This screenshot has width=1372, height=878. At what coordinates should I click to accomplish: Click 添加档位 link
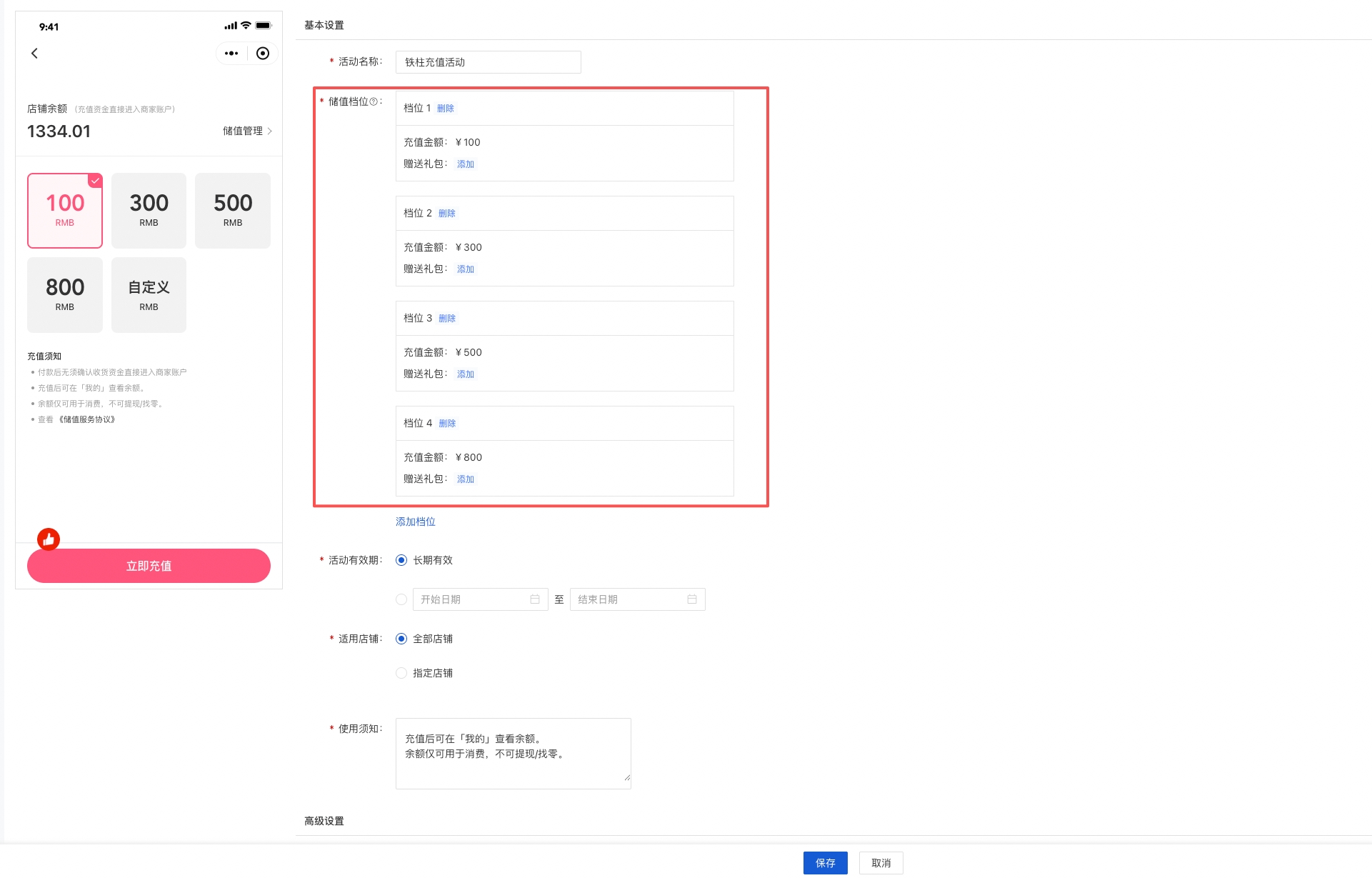416,522
